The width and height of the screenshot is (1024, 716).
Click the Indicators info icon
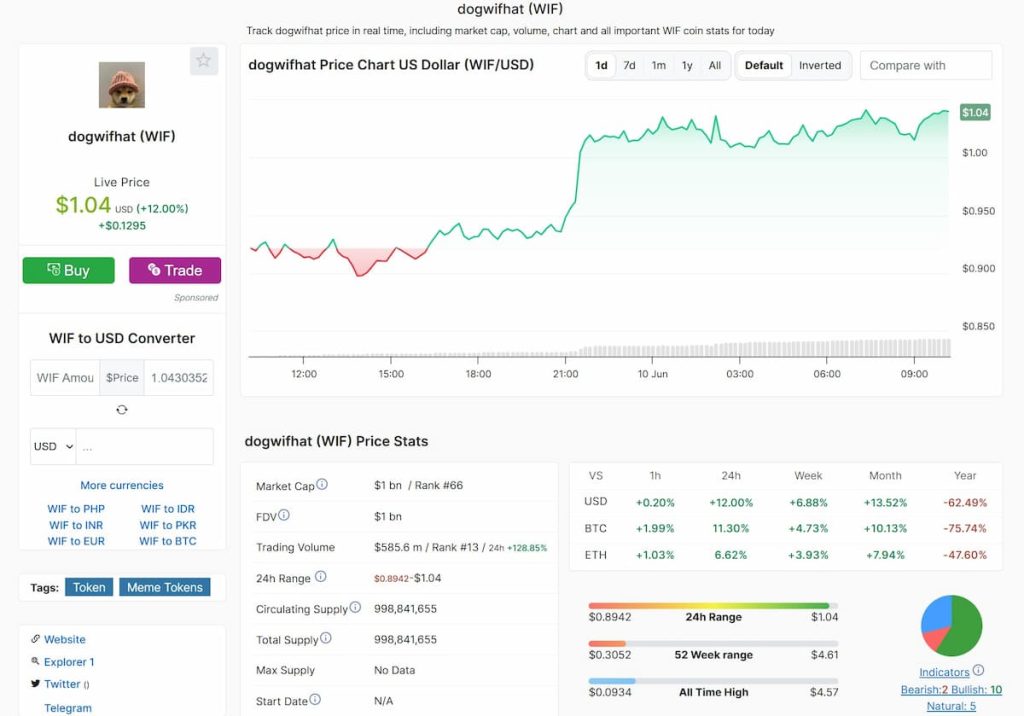pyautogui.click(x=978, y=671)
